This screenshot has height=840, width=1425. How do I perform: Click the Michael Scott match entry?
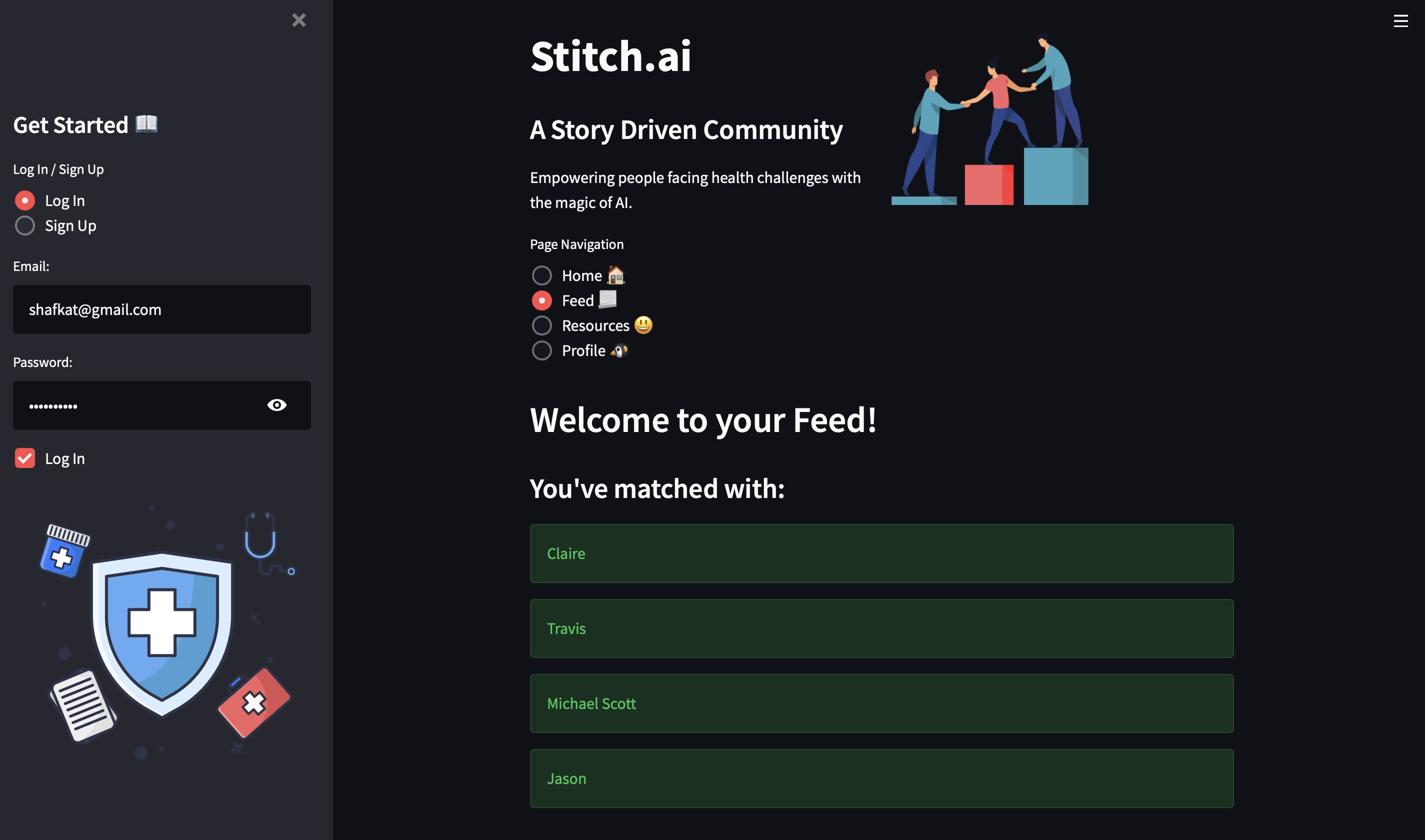[x=881, y=703]
